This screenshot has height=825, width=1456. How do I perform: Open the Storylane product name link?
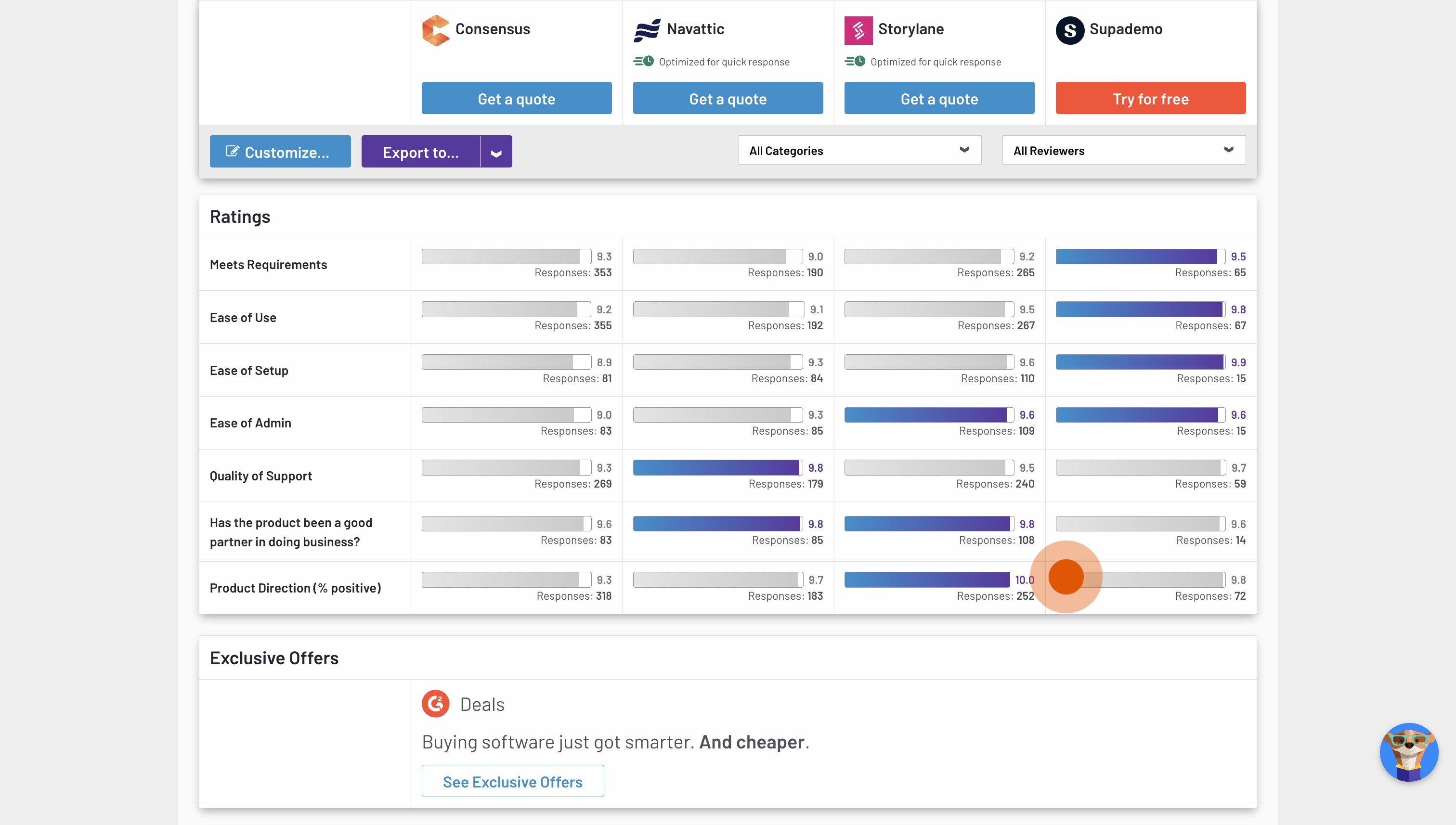911,29
